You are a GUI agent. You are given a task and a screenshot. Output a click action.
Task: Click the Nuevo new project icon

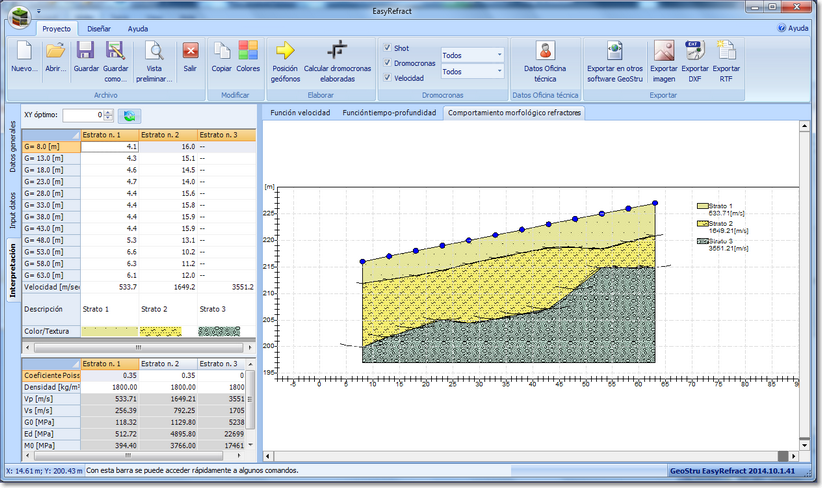pos(24,51)
